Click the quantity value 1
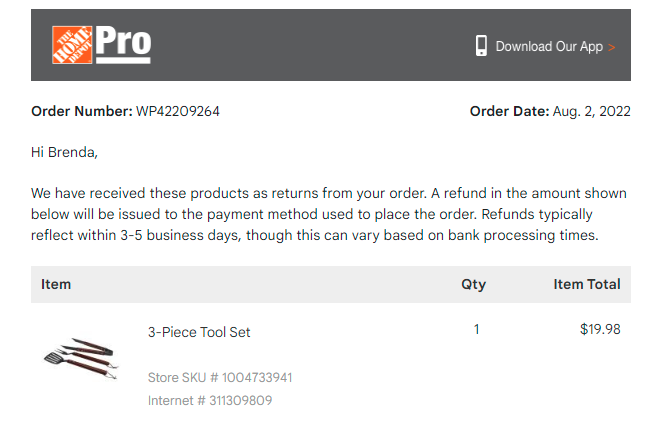 point(476,329)
